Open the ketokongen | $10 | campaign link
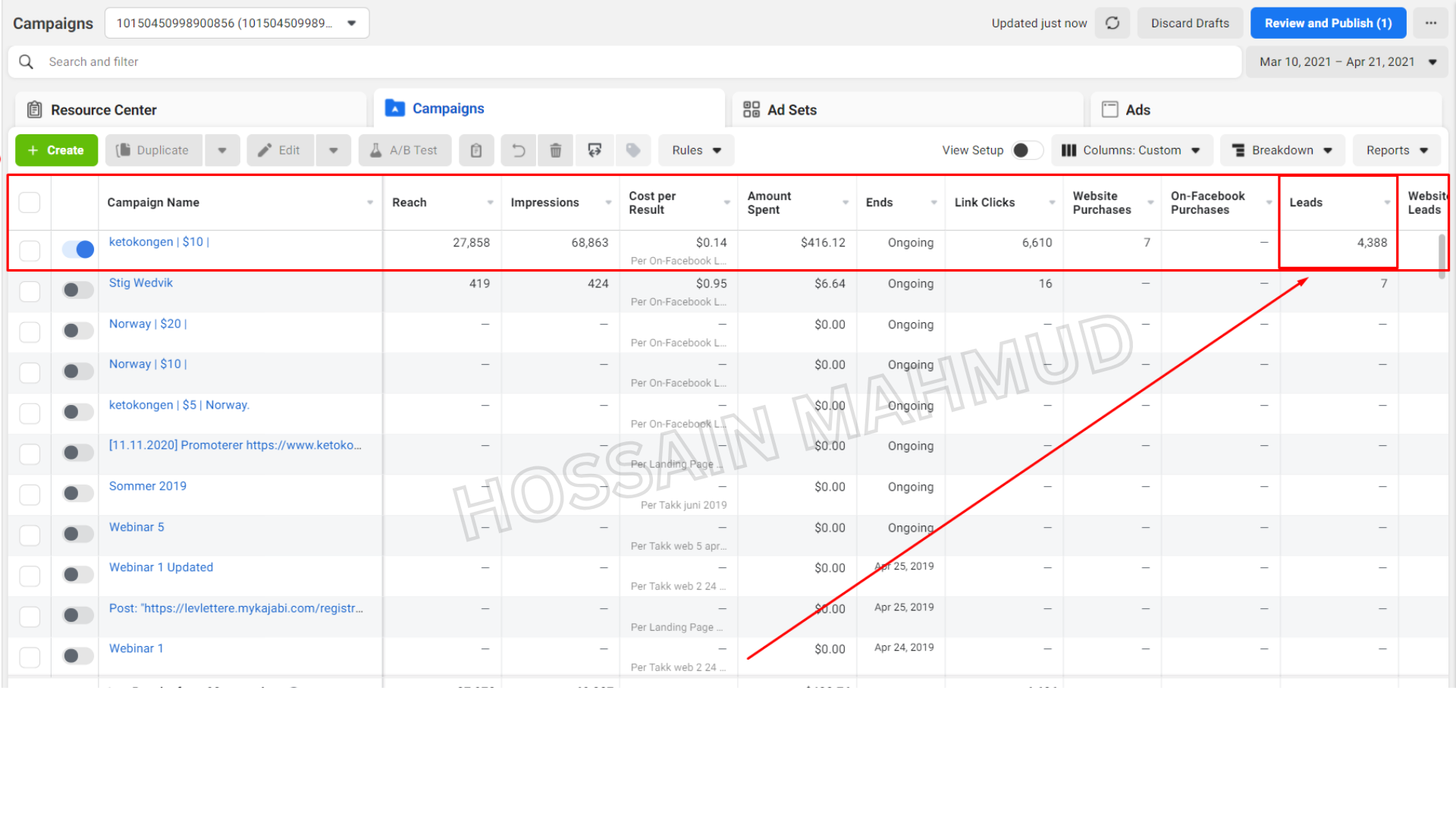 pyautogui.click(x=159, y=242)
